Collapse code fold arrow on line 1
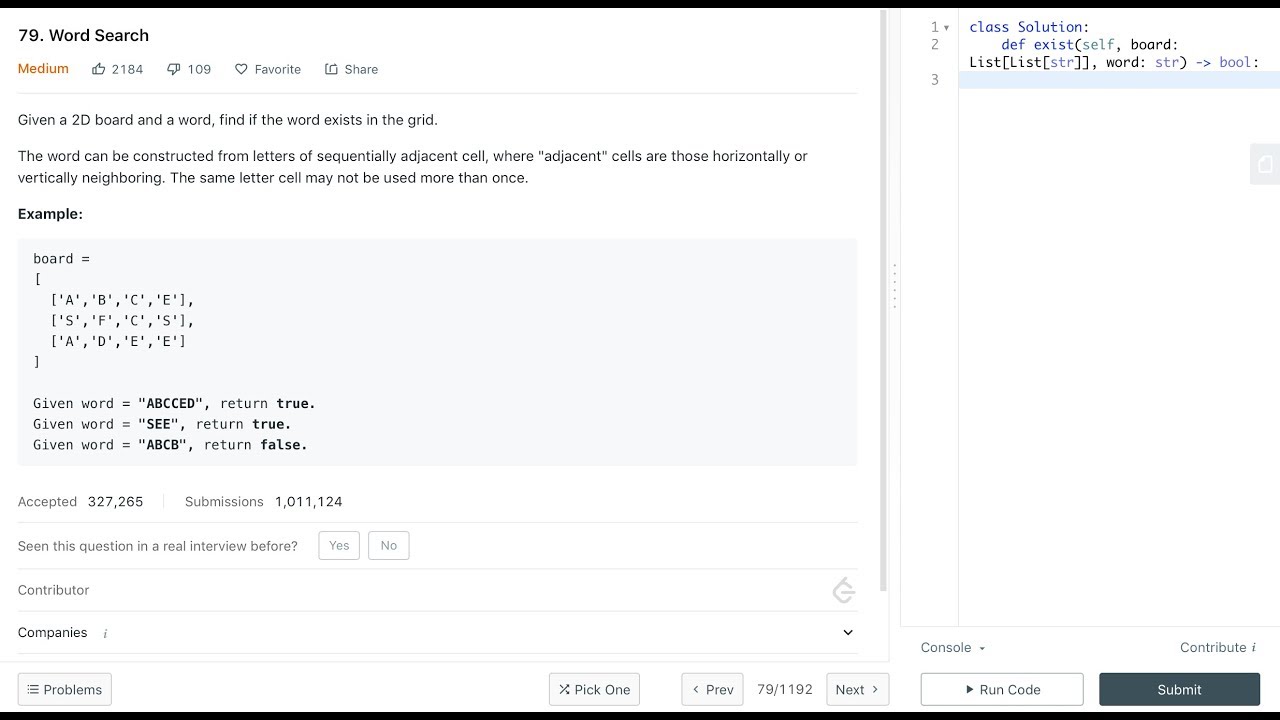The height and width of the screenshot is (720, 1280). pos(947,28)
